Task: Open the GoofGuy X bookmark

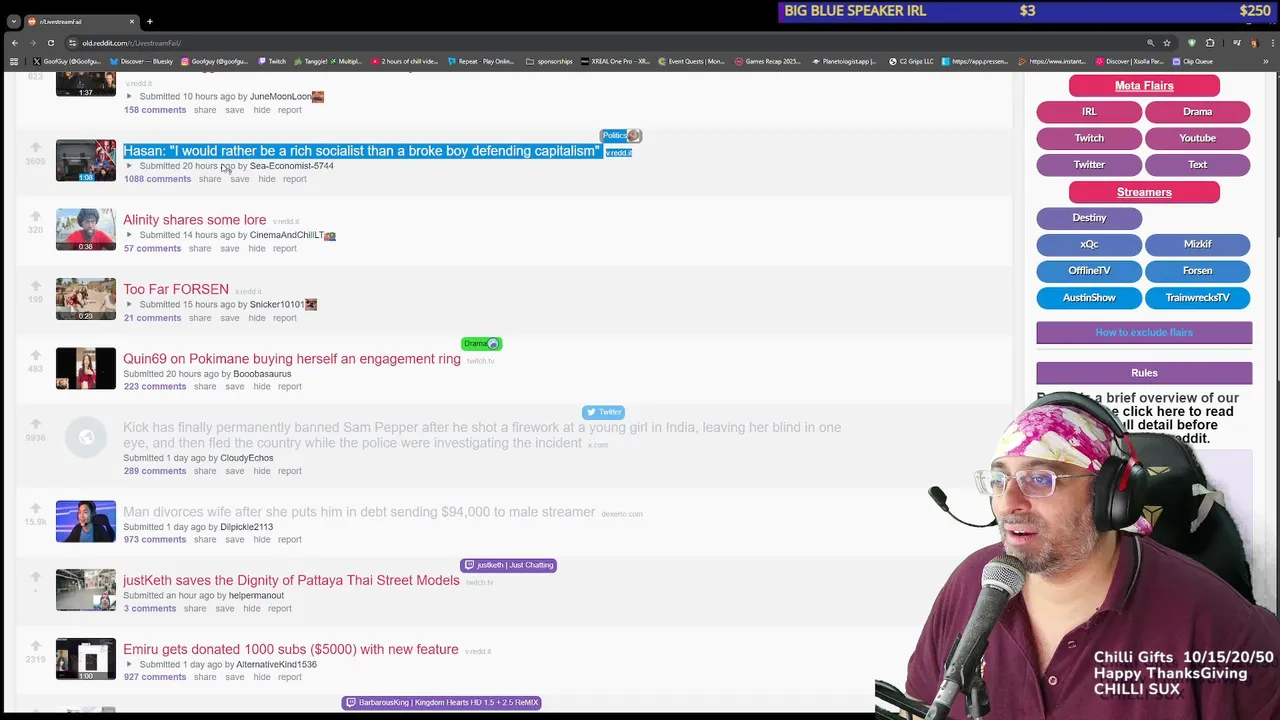Action: [x=67, y=61]
